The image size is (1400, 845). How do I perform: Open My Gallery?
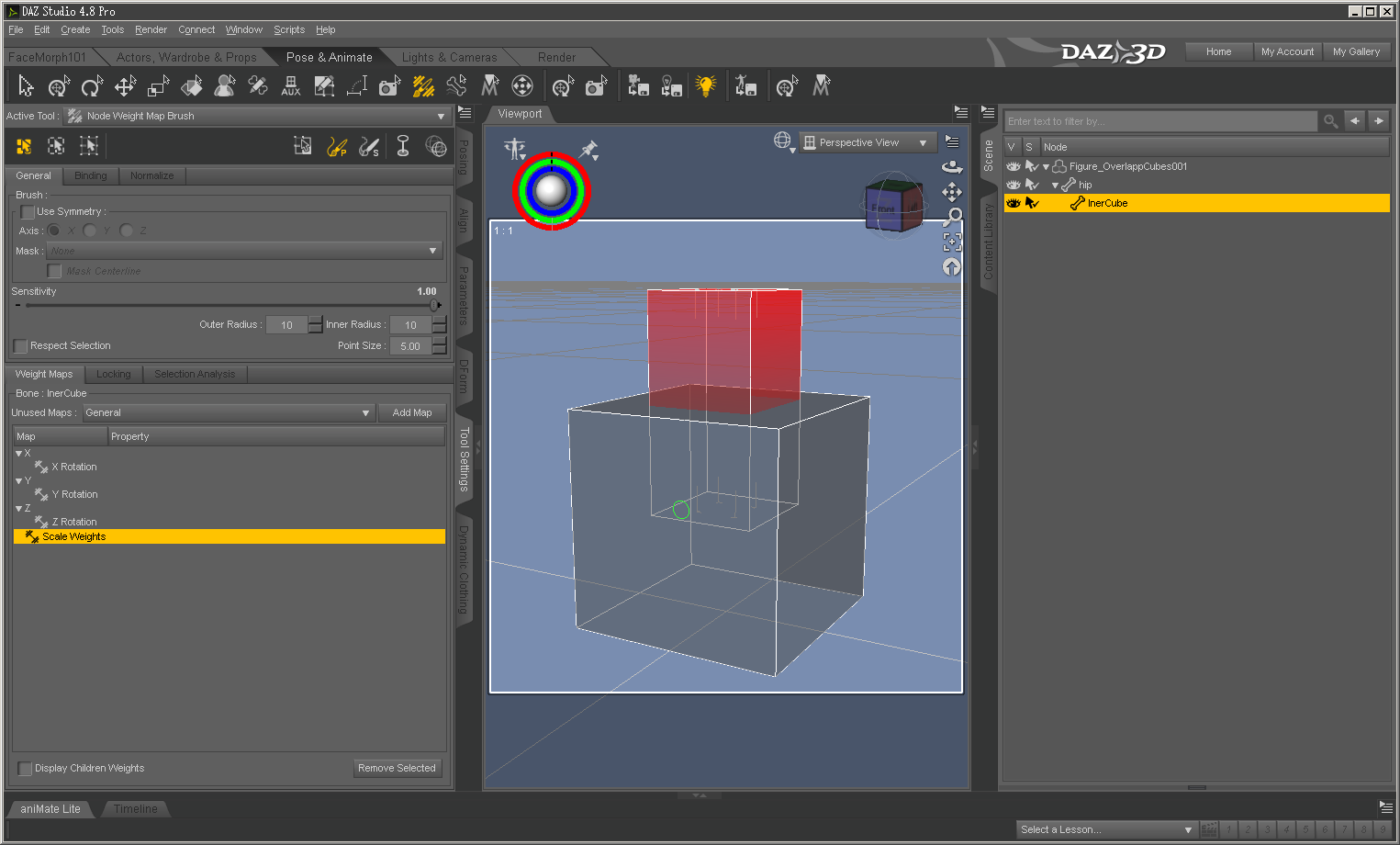pyautogui.click(x=1357, y=51)
